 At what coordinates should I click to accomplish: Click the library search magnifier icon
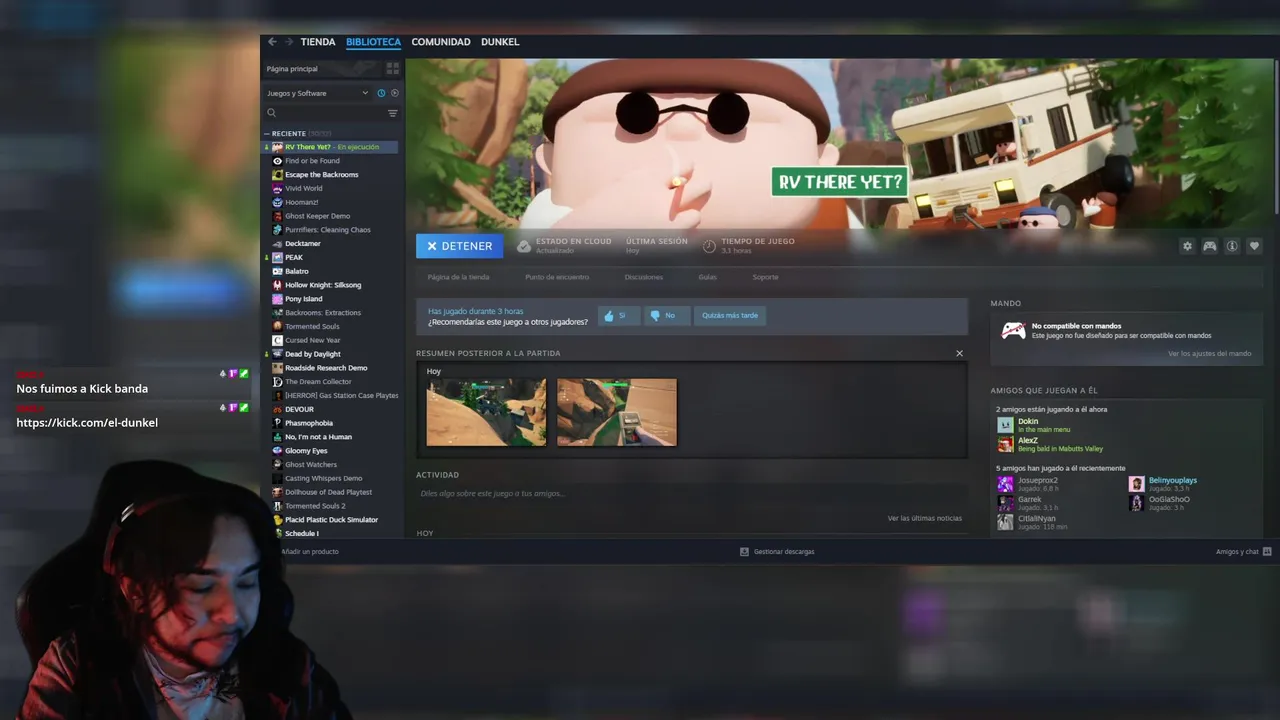[271, 113]
